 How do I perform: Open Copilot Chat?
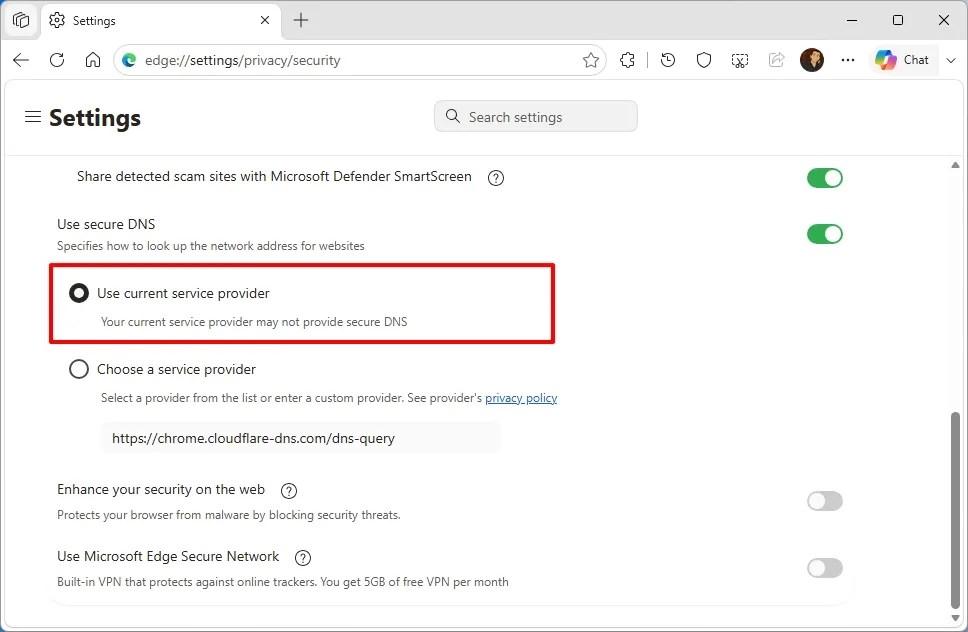pos(902,60)
